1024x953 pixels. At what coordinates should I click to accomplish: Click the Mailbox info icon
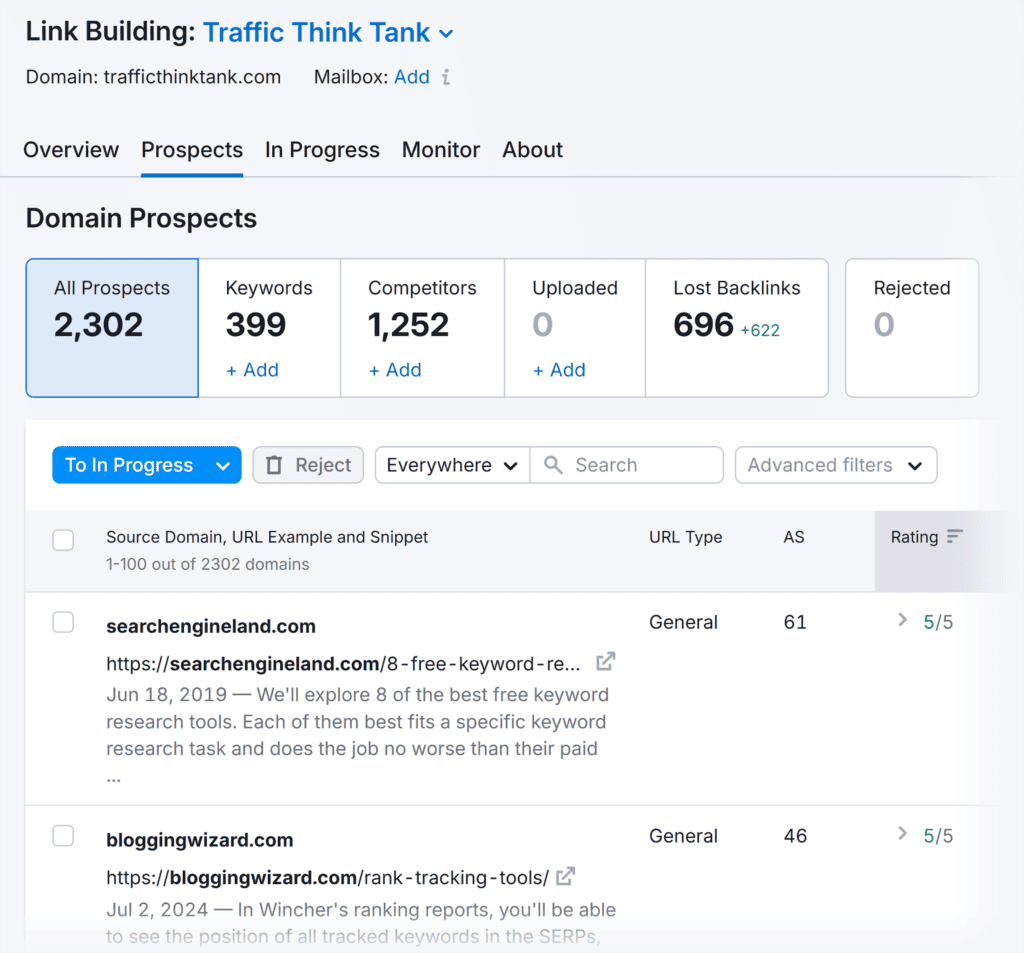click(x=446, y=77)
